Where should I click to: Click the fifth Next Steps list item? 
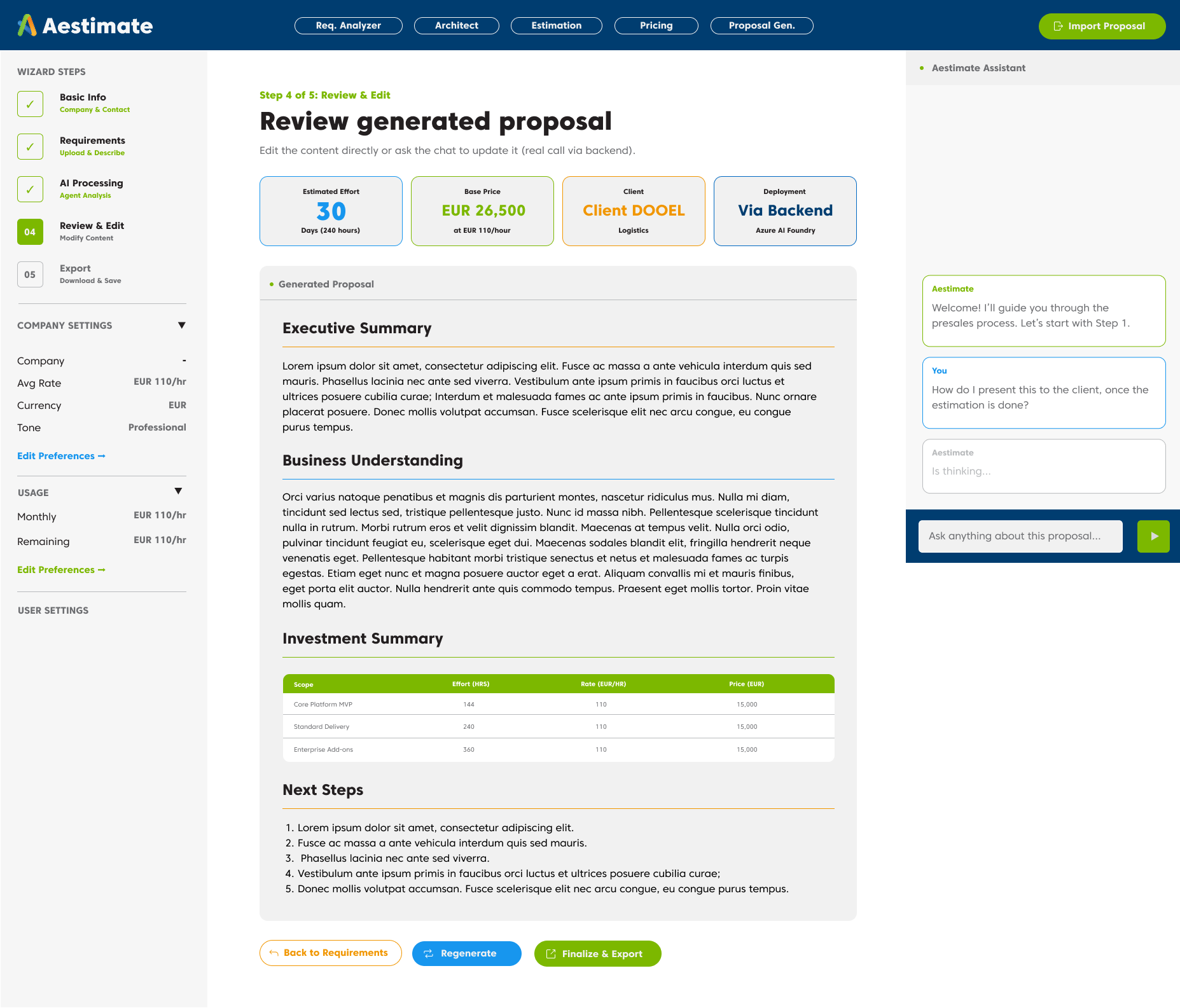537,889
